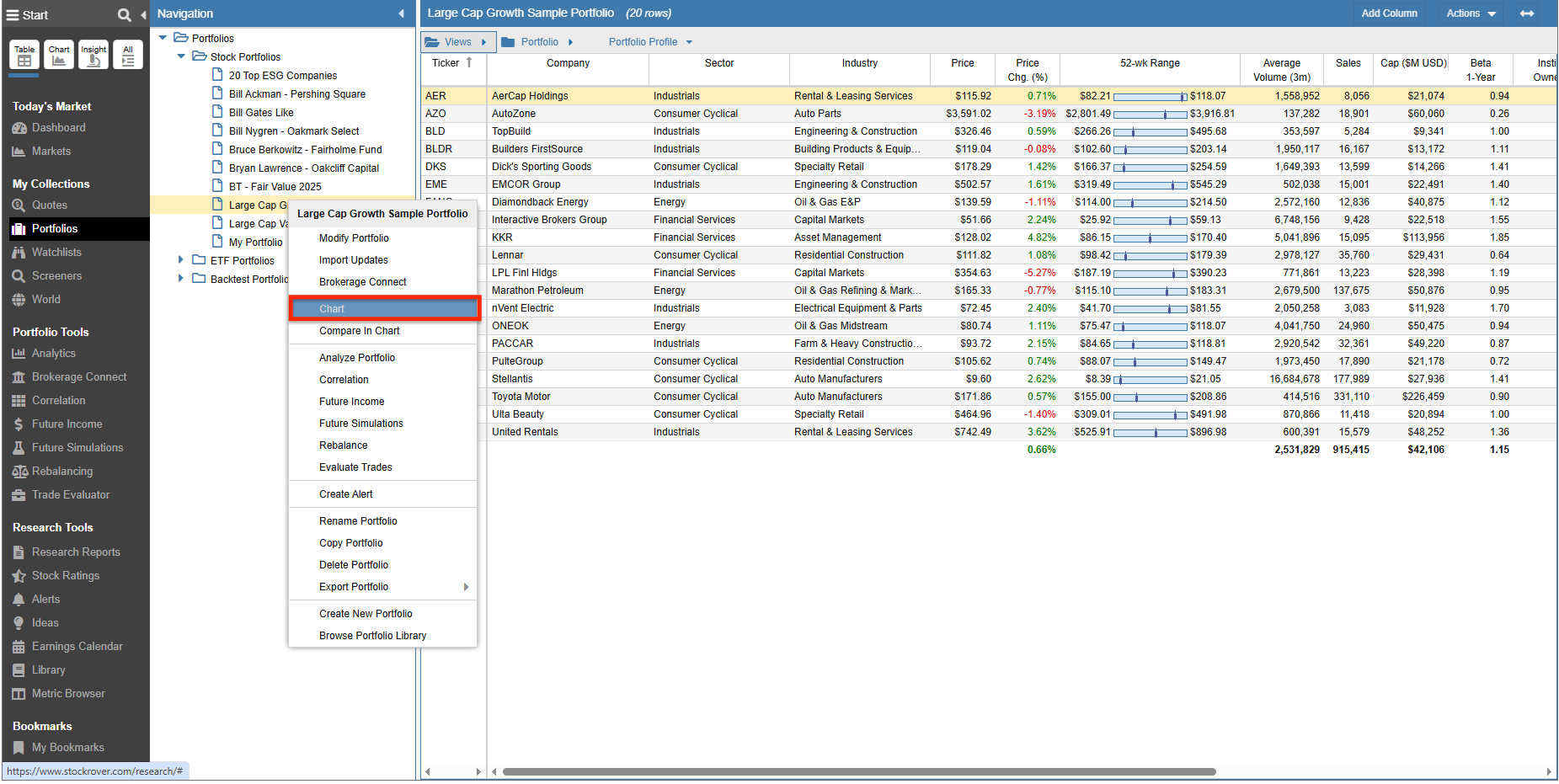Open Markets in sidebar
Image resolution: width=1559 pixels, height=784 pixels.
(51, 152)
